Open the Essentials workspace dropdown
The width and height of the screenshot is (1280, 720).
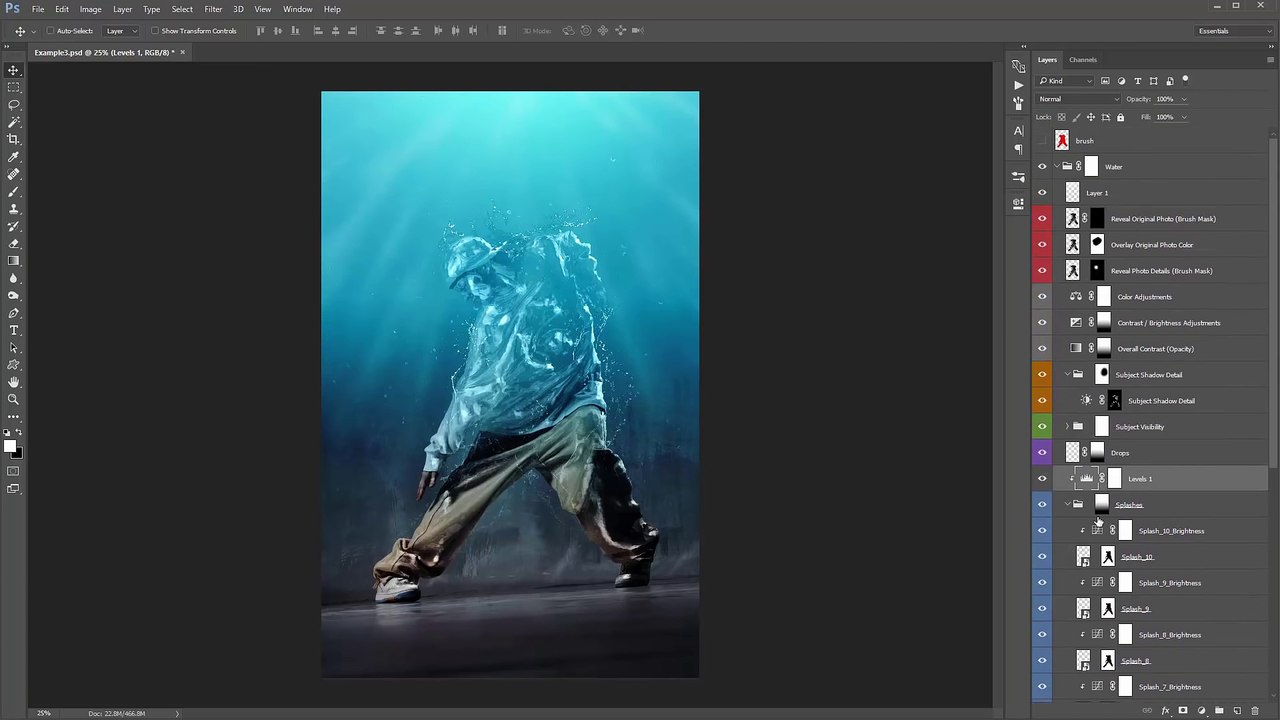1233,31
